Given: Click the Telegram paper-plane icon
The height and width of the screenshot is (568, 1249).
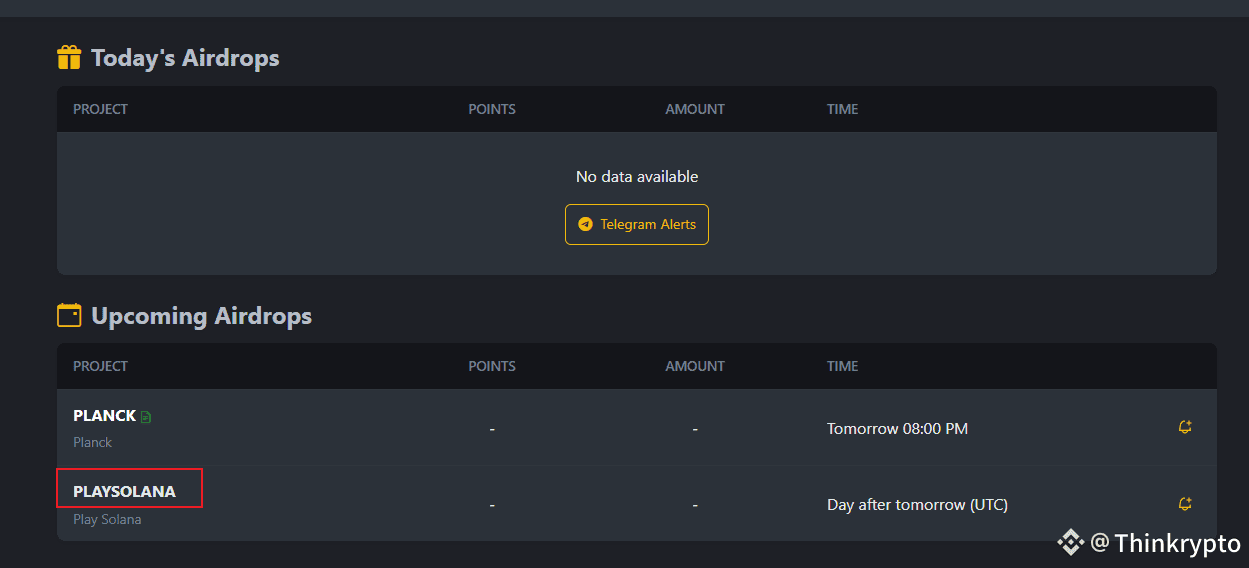Looking at the screenshot, I should coord(586,225).
